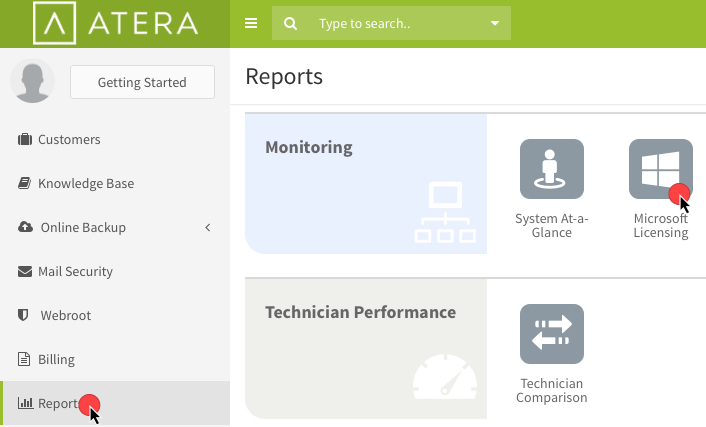Open the Technician Comparison report icon
This screenshot has height=427, width=706.
point(552,334)
